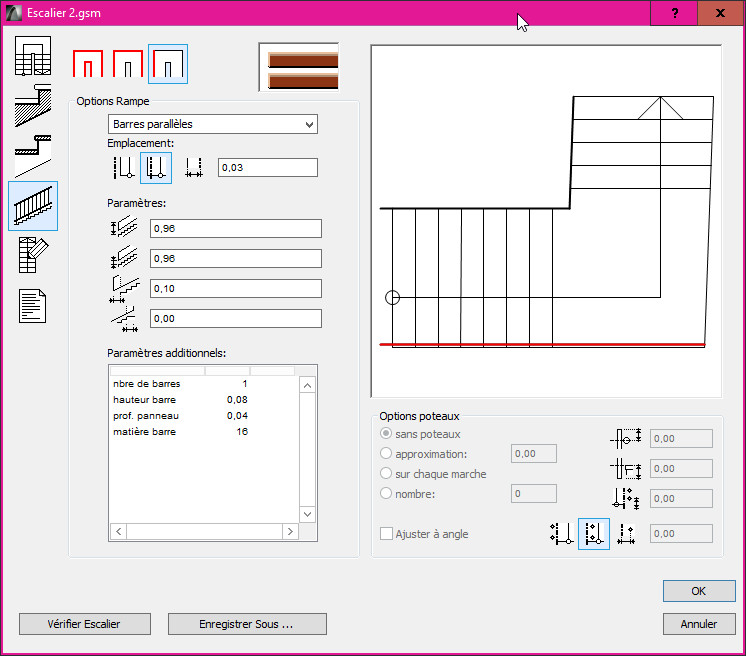Click the stair start offset icon
The image size is (746, 656).
click(x=124, y=289)
